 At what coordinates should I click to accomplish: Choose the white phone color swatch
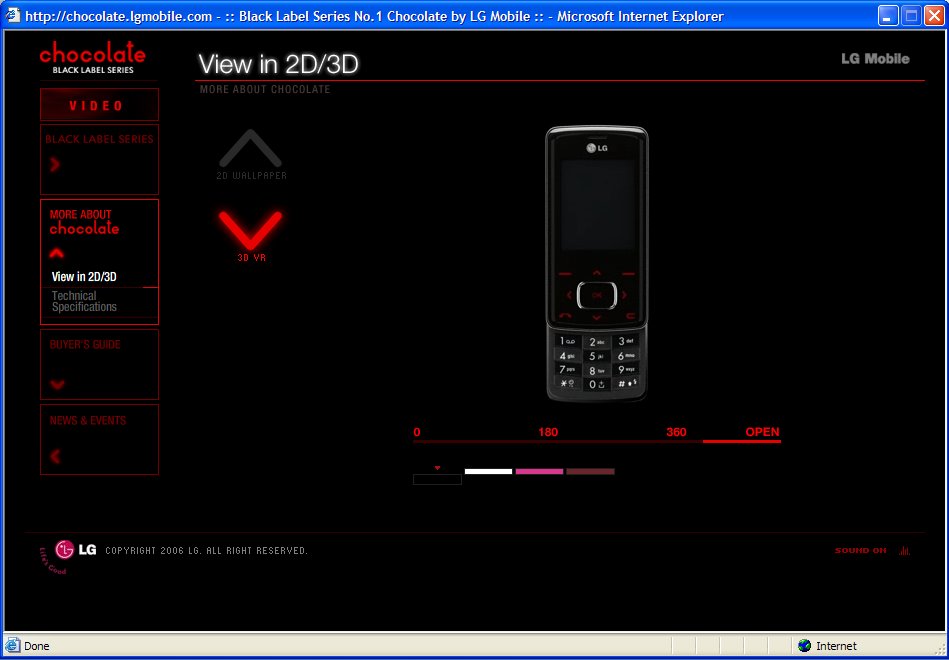[x=488, y=472]
